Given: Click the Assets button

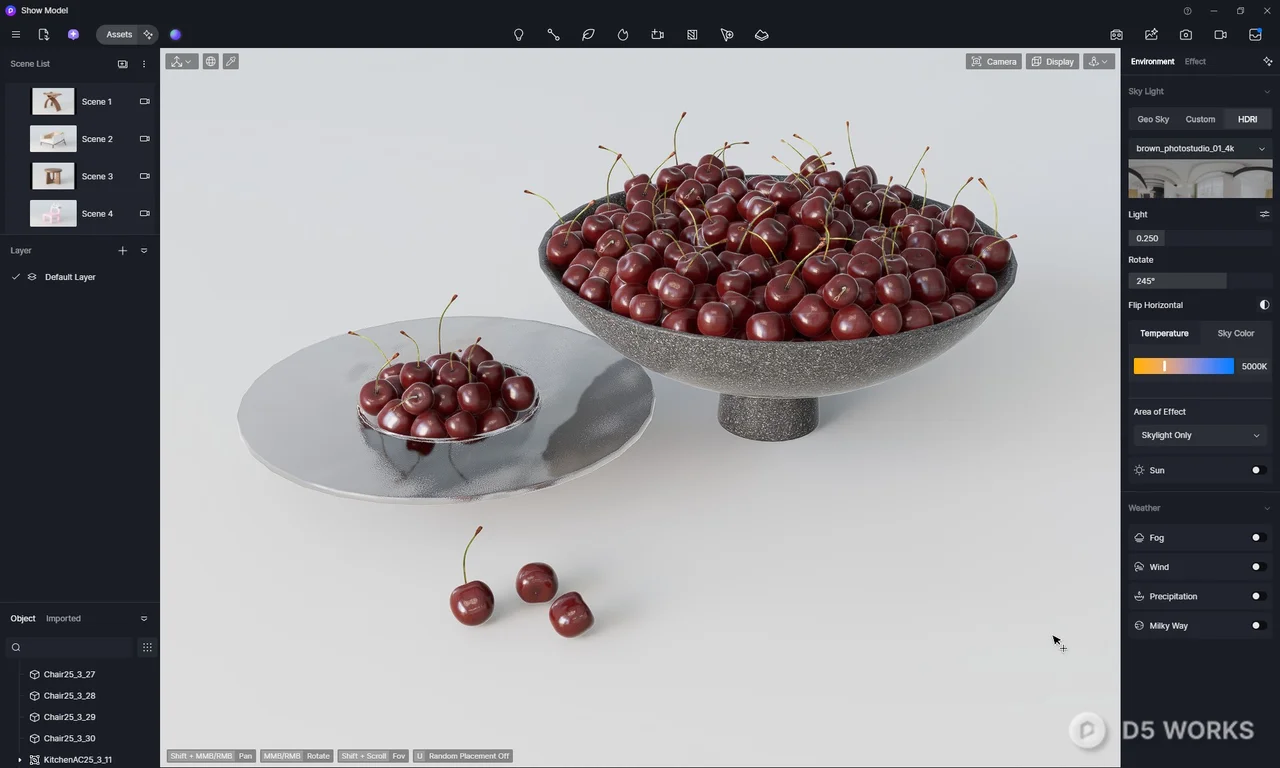Looking at the screenshot, I should [x=119, y=34].
